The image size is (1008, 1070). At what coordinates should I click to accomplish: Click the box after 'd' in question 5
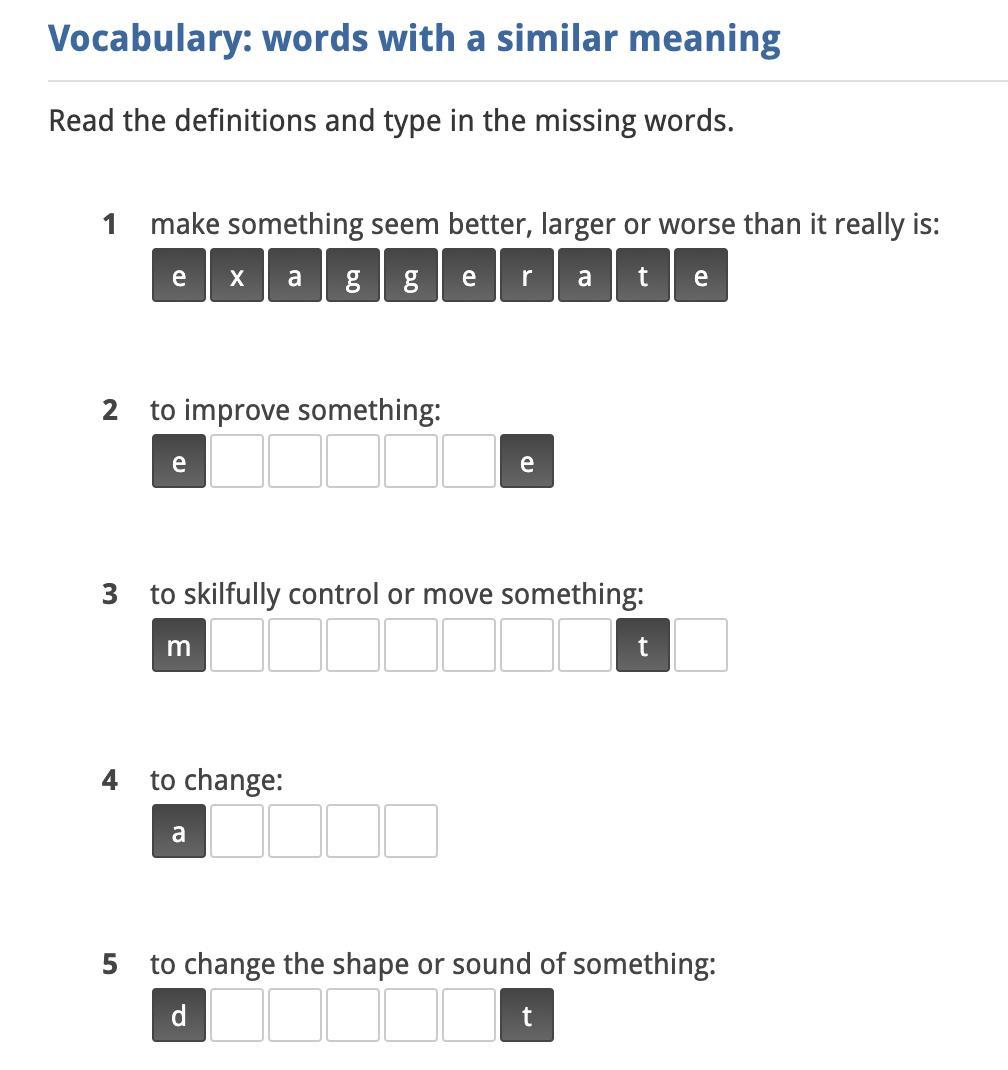point(237,1015)
